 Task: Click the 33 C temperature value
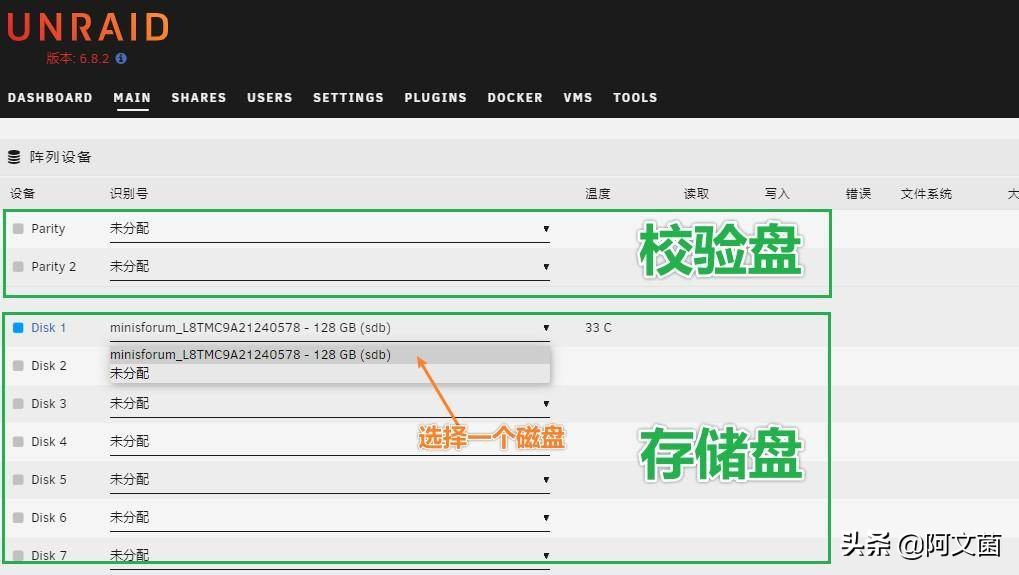pyautogui.click(x=599, y=327)
